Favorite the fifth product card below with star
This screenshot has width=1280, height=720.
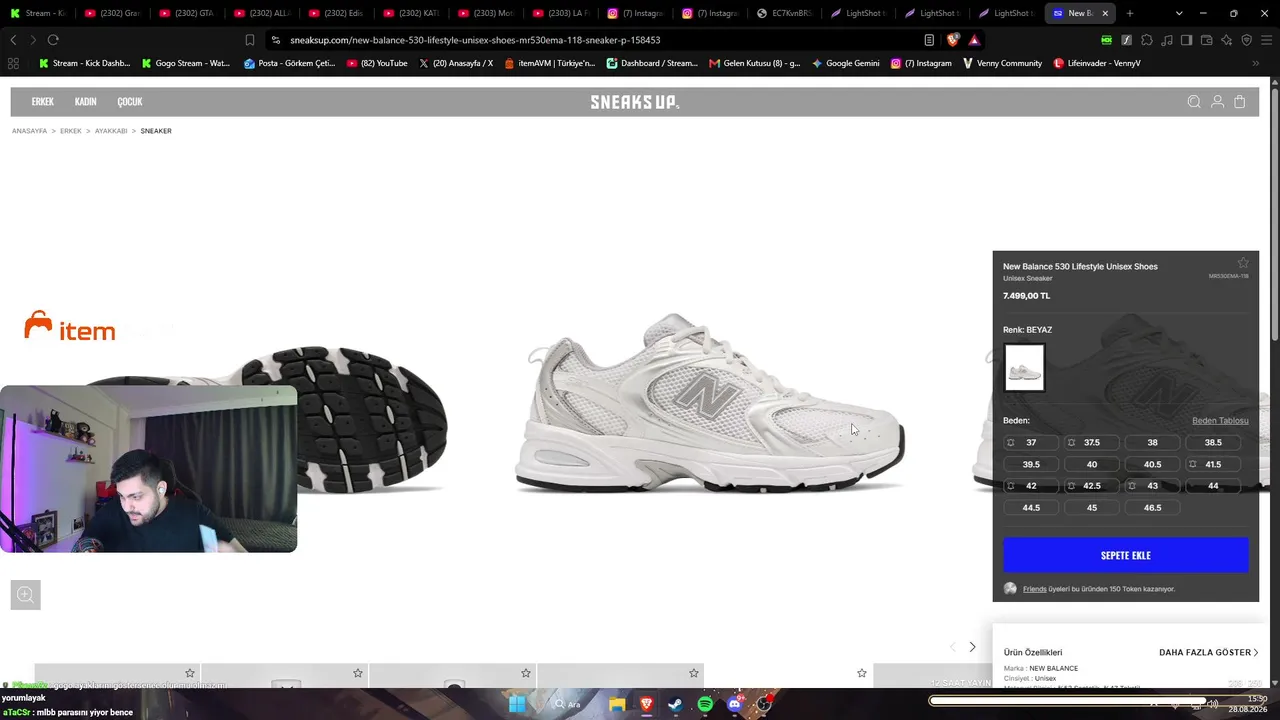click(x=862, y=673)
